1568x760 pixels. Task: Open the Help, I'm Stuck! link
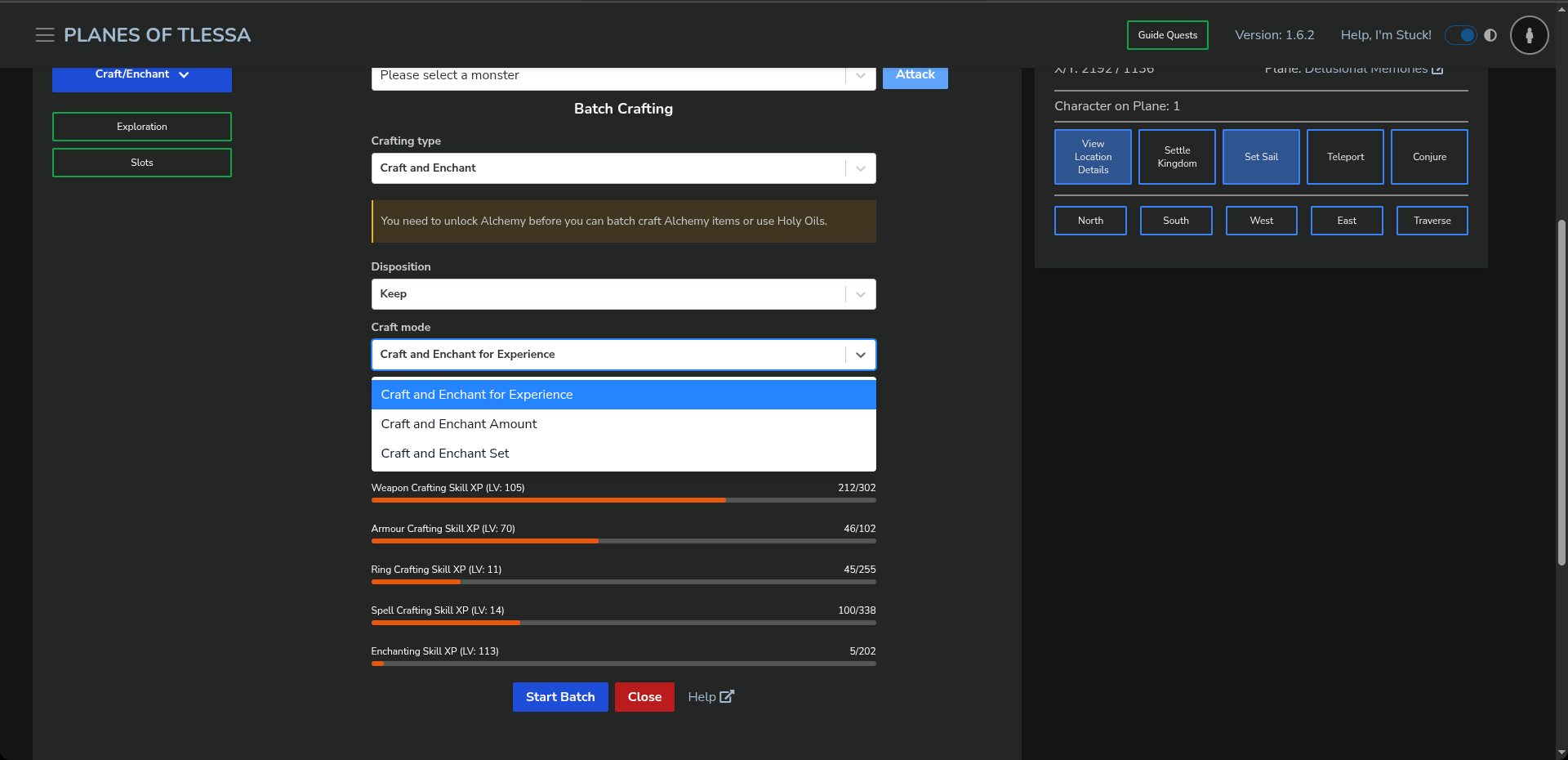pos(1386,35)
